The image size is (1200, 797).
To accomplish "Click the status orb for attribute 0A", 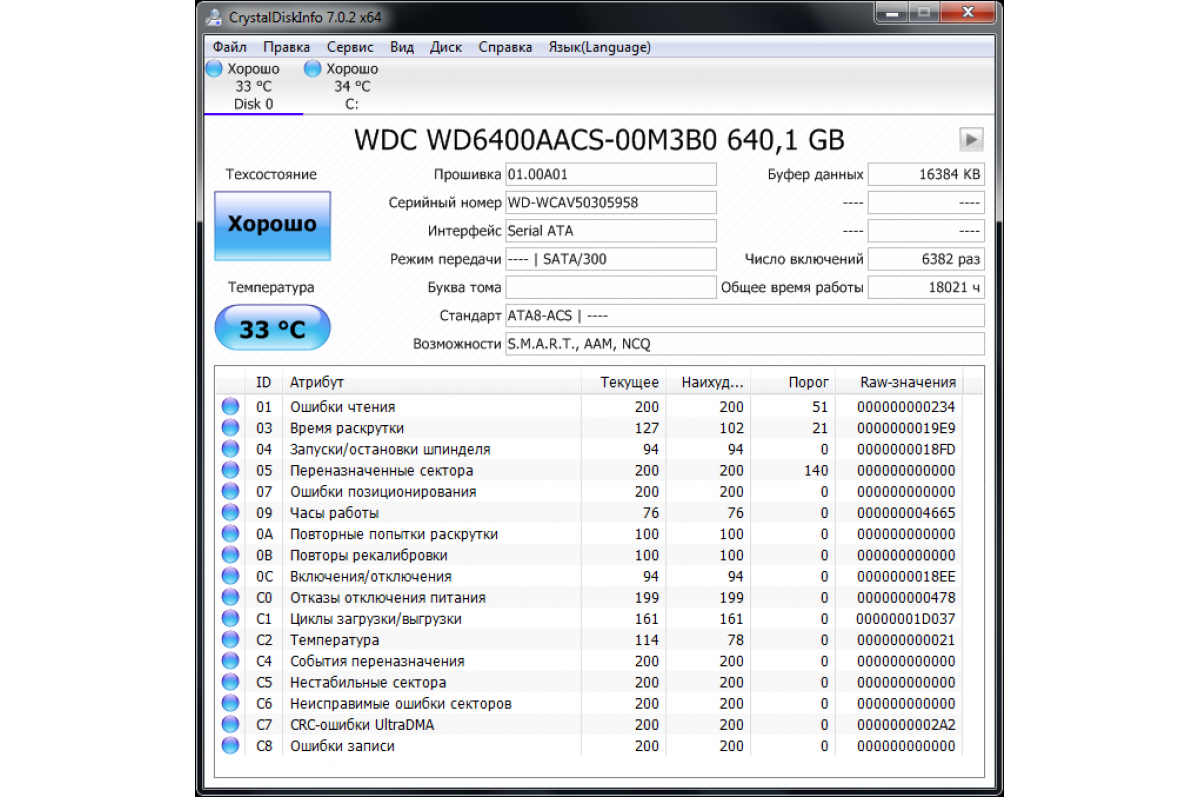I will pyautogui.click(x=231, y=534).
